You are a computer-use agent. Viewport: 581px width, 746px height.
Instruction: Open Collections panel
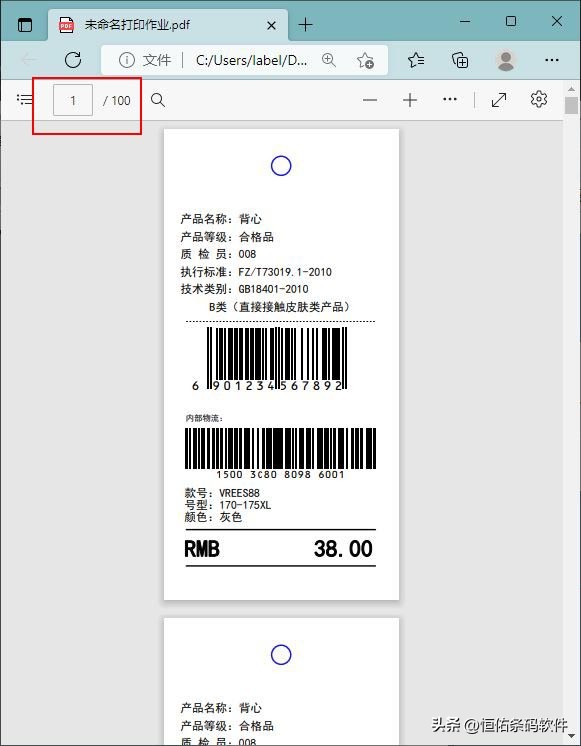click(x=460, y=60)
